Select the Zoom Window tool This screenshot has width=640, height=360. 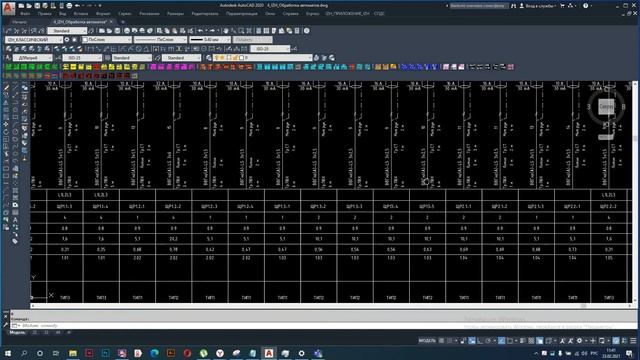point(241,31)
